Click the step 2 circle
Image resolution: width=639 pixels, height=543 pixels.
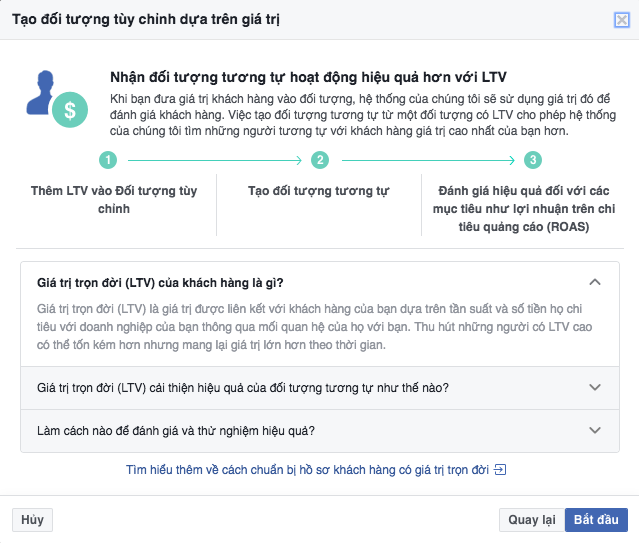tap(320, 160)
